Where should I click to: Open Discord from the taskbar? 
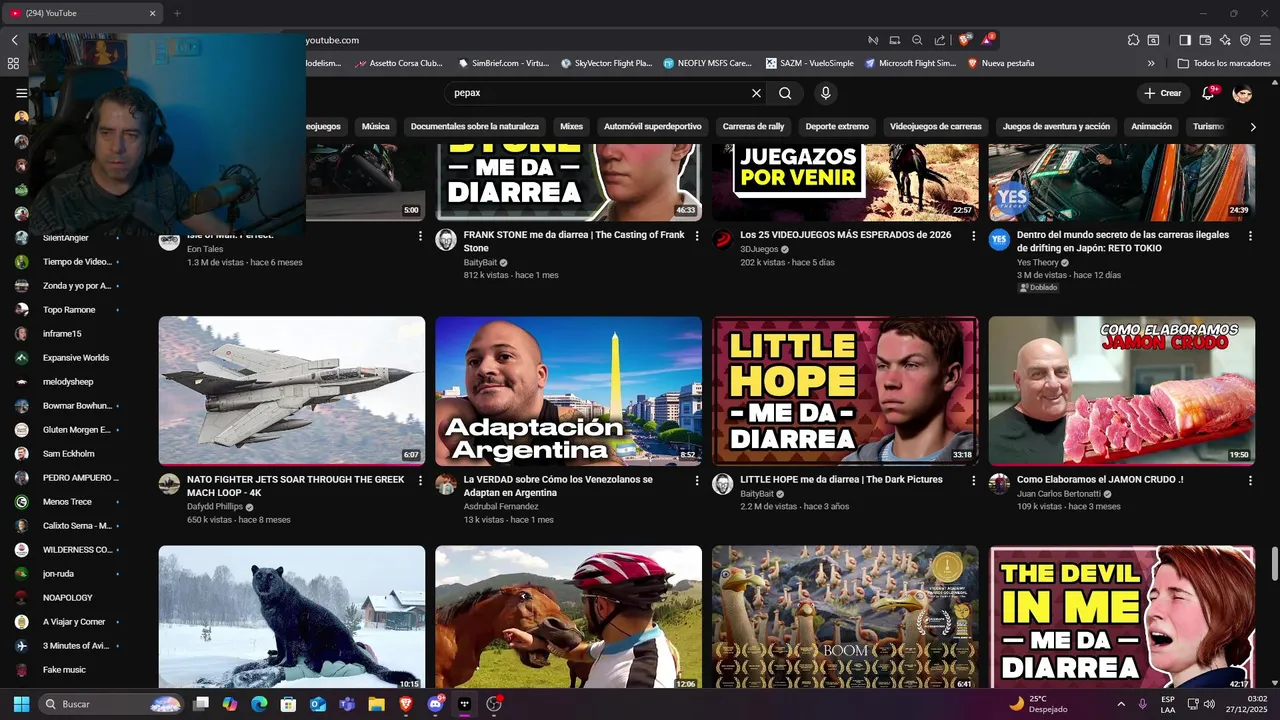[x=435, y=704]
